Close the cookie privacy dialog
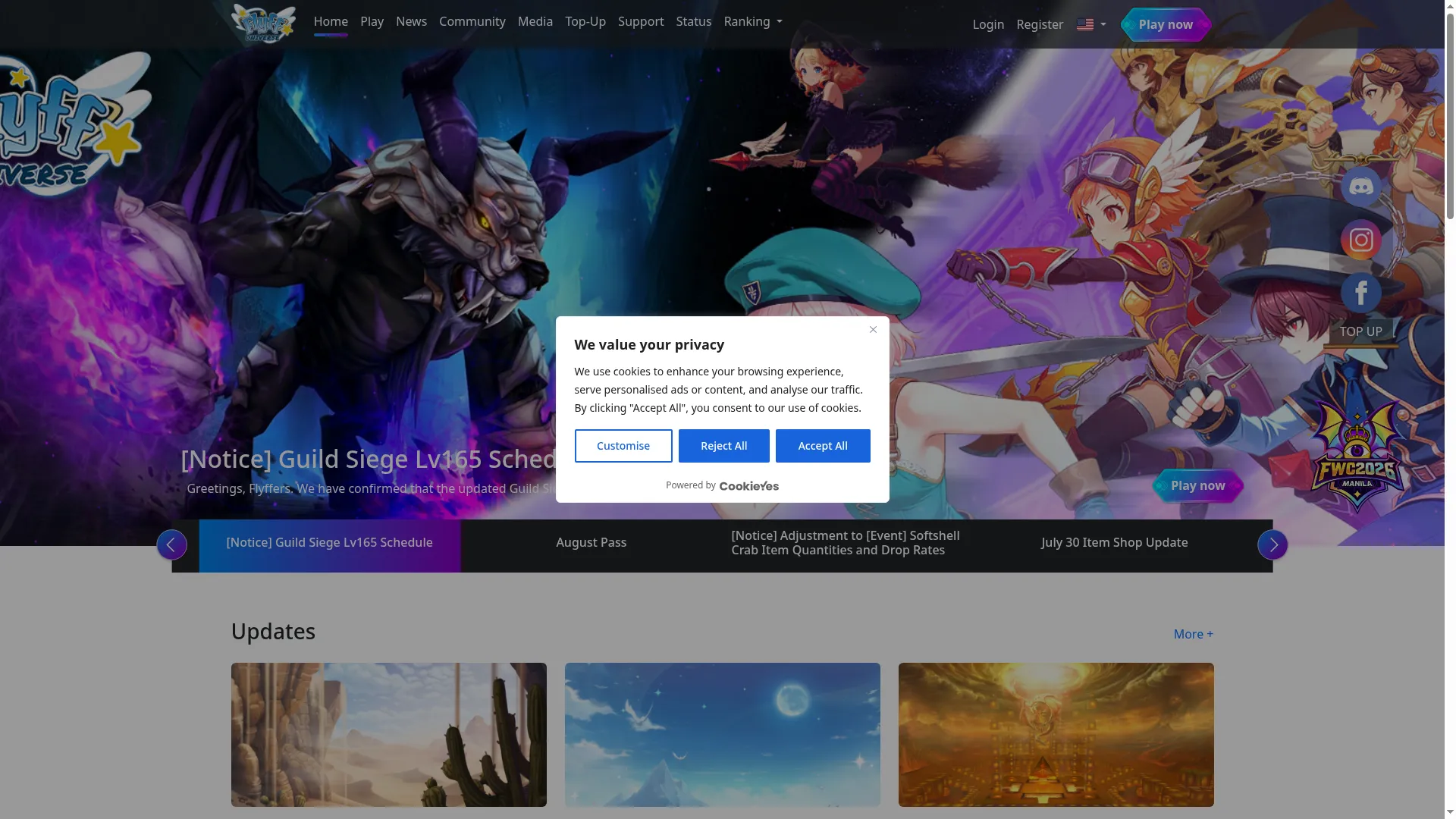 point(873,329)
